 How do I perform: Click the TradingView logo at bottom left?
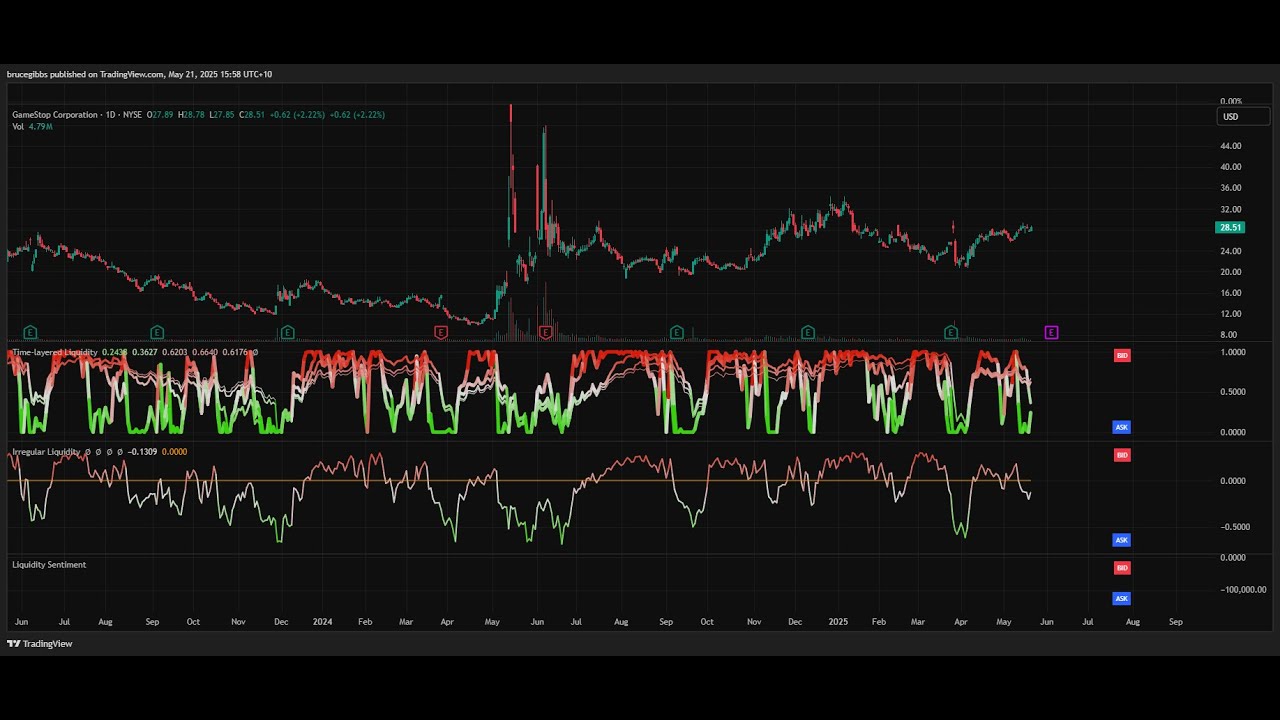tap(40, 644)
